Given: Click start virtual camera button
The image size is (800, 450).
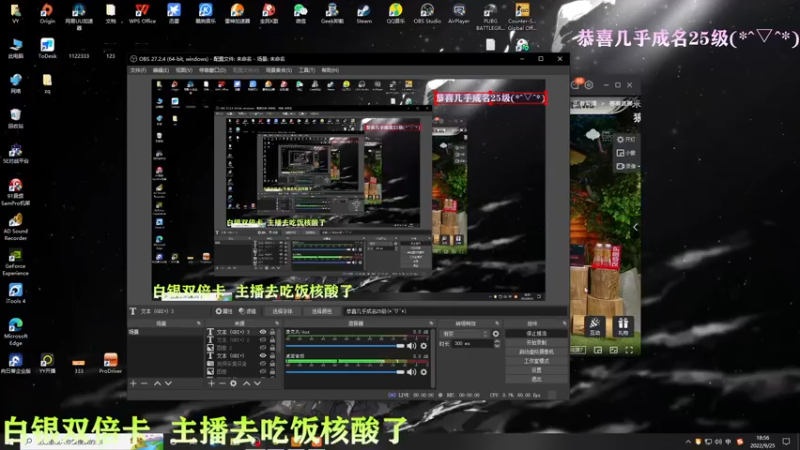Looking at the screenshot, I should (x=536, y=352).
